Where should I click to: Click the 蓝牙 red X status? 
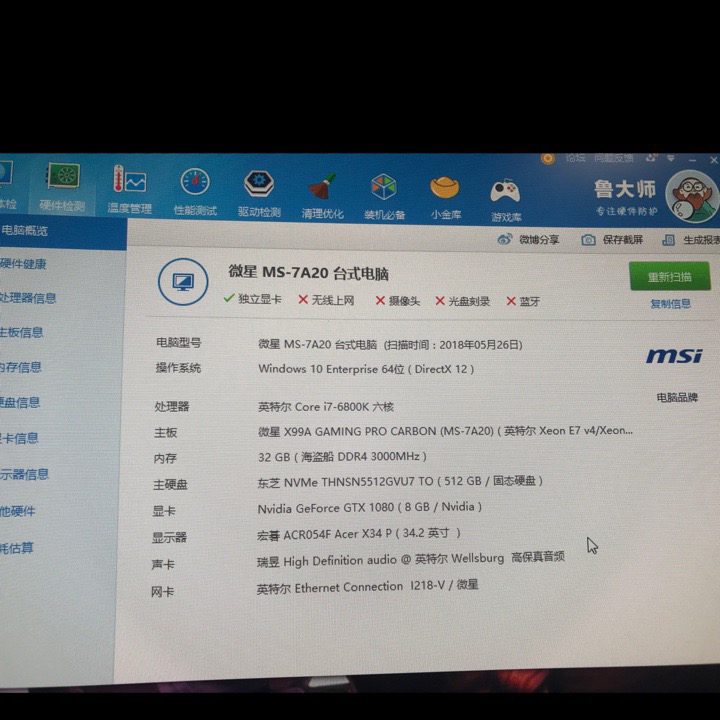click(x=523, y=302)
